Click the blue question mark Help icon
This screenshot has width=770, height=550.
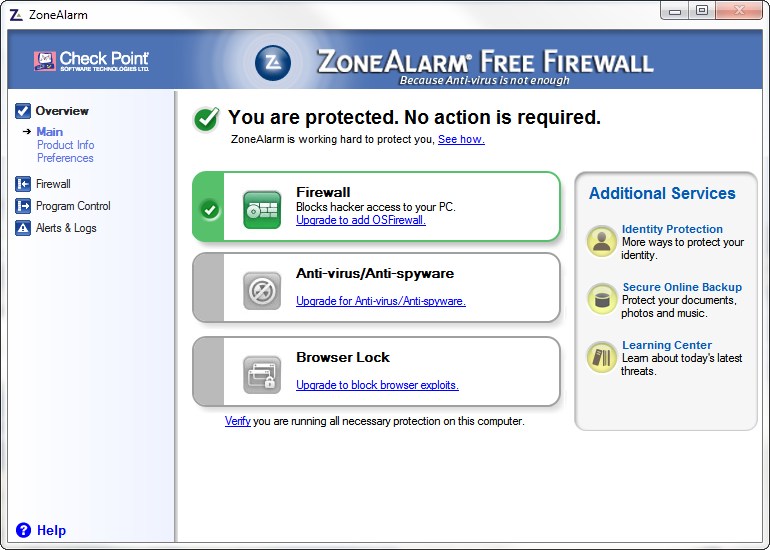[23, 530]
